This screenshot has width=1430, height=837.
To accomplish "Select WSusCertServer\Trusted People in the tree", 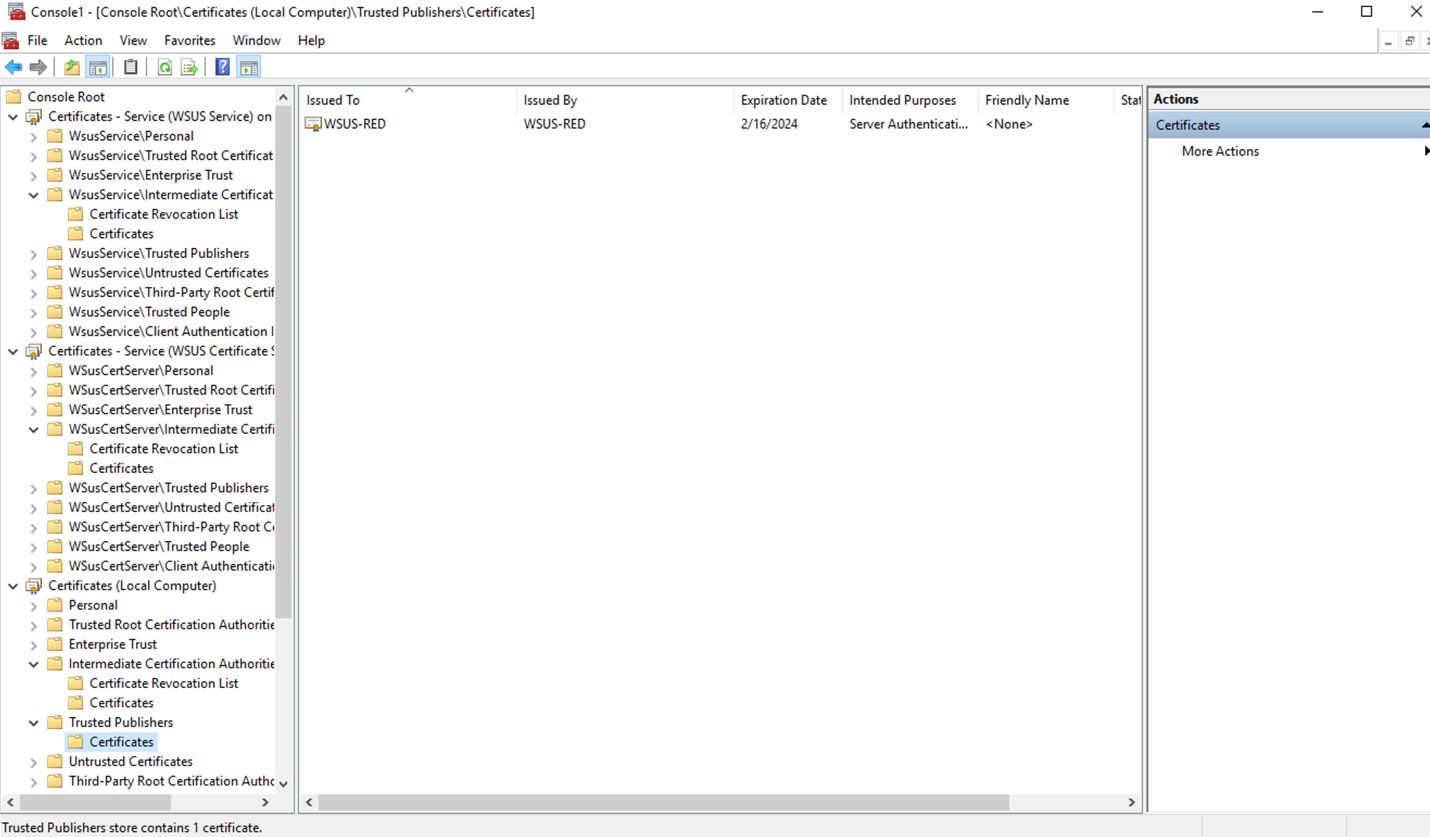I will [x=159, y=547].
